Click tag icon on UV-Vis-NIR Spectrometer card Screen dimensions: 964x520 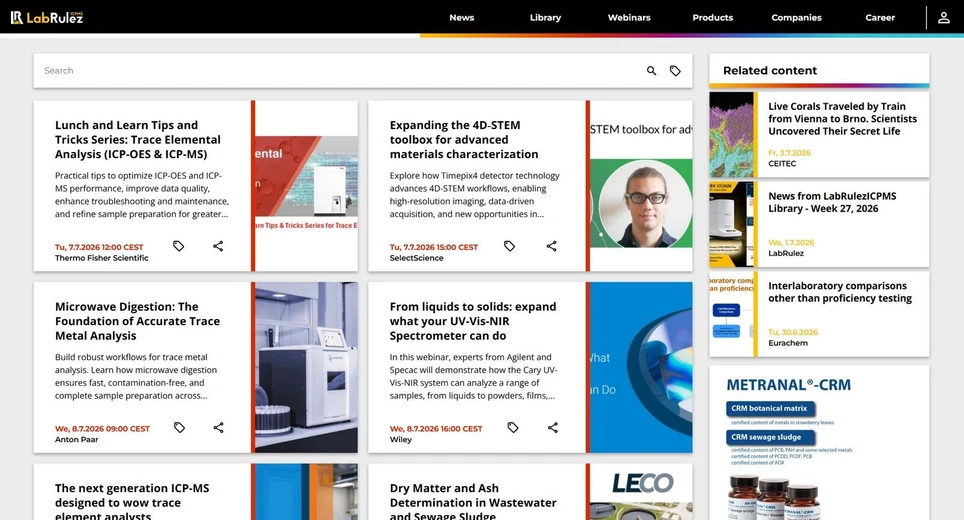513,427
